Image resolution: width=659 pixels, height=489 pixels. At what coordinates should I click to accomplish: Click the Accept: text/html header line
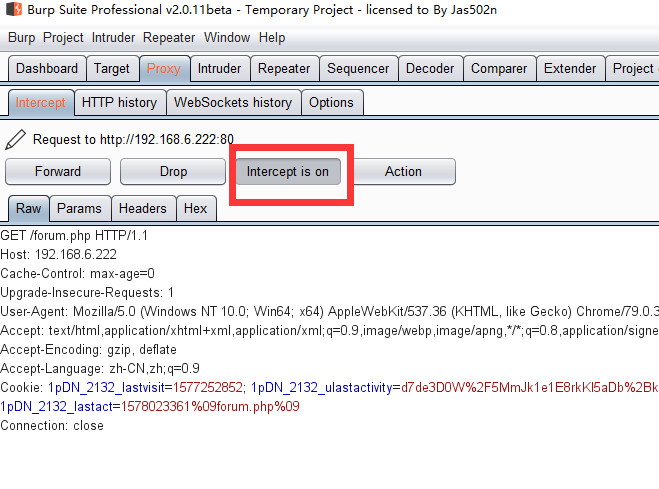click(x=330, y=331)
